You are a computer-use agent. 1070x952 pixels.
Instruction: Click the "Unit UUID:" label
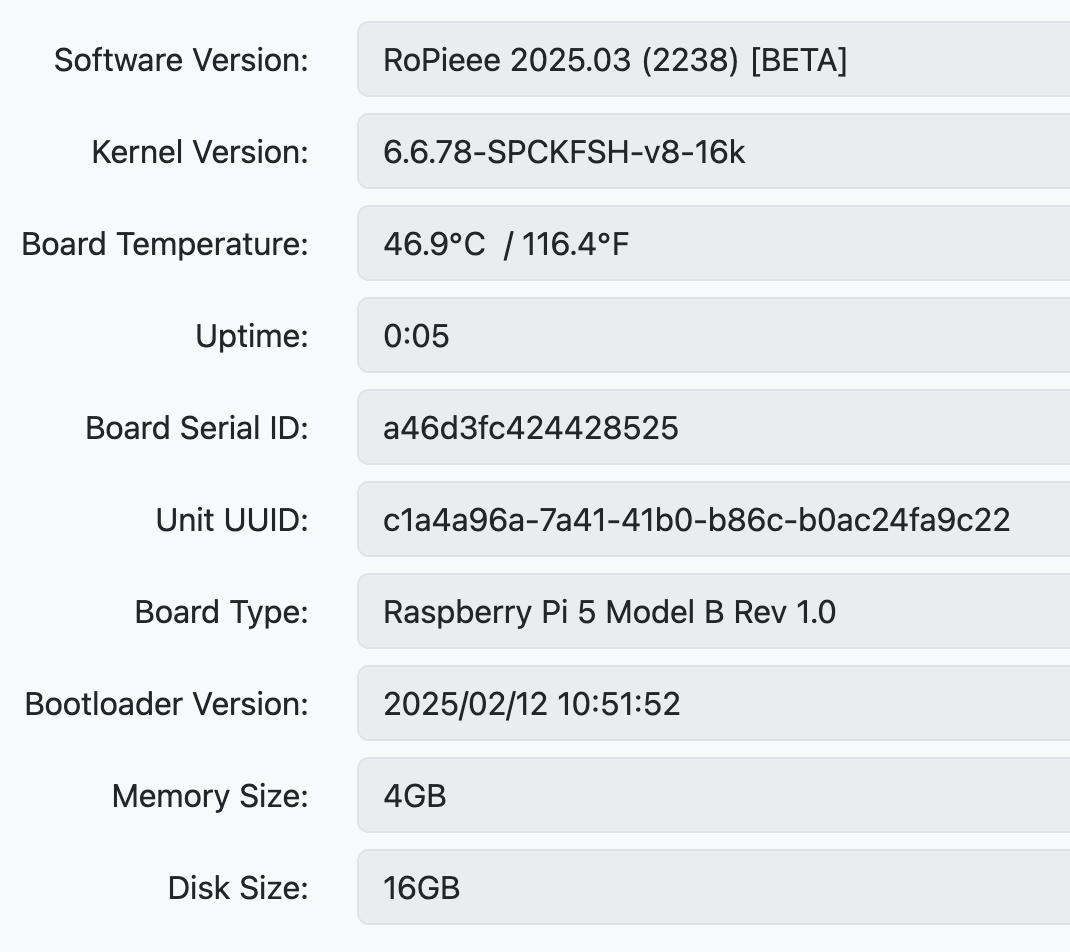click(x=232, y=520)
